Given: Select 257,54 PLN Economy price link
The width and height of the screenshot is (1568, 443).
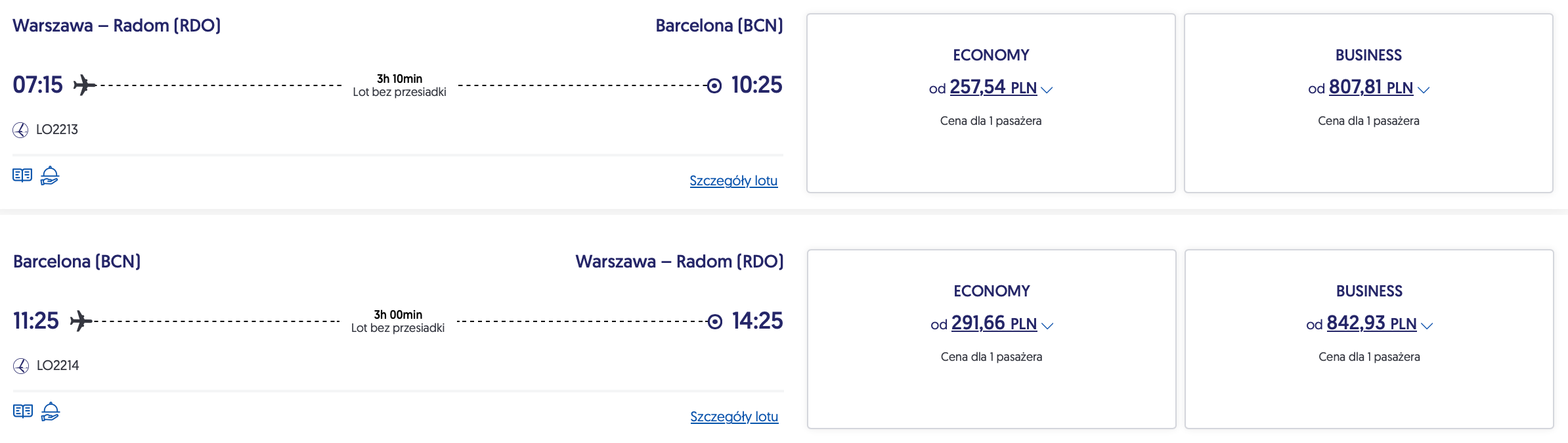Looking at the screenshot, I should pos(993,87).
